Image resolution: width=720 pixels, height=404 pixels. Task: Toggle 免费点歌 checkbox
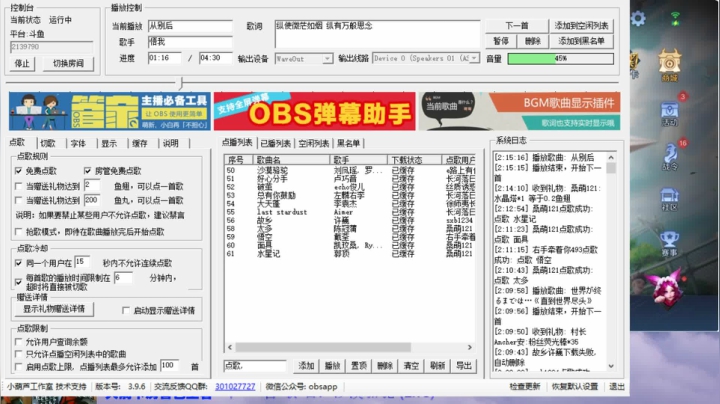pos(18,171)
